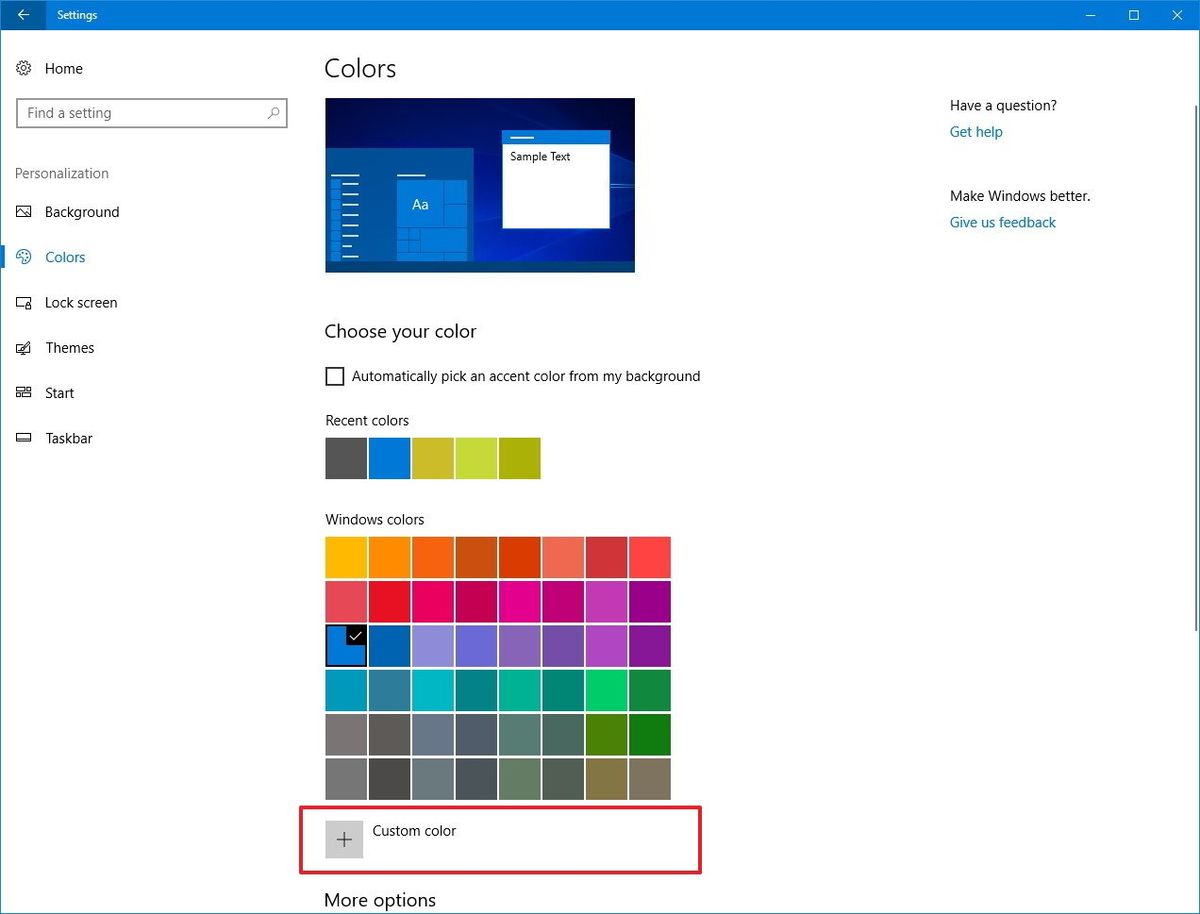Image resolution: width=1200 pixels, height=914 pixels.
Task: Pick the blue recent color swatch
Action: pos(389,458)
